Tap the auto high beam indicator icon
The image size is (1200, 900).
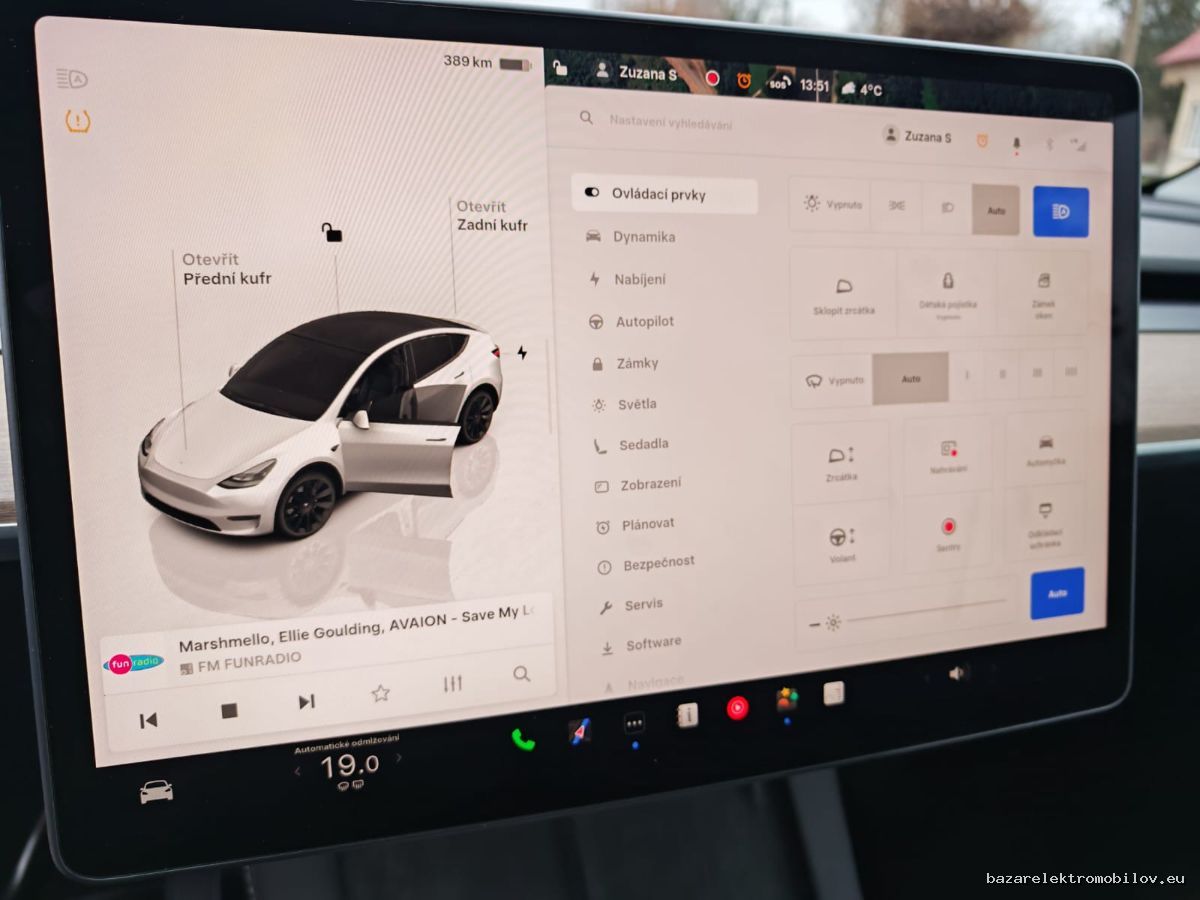click(72, 78)
